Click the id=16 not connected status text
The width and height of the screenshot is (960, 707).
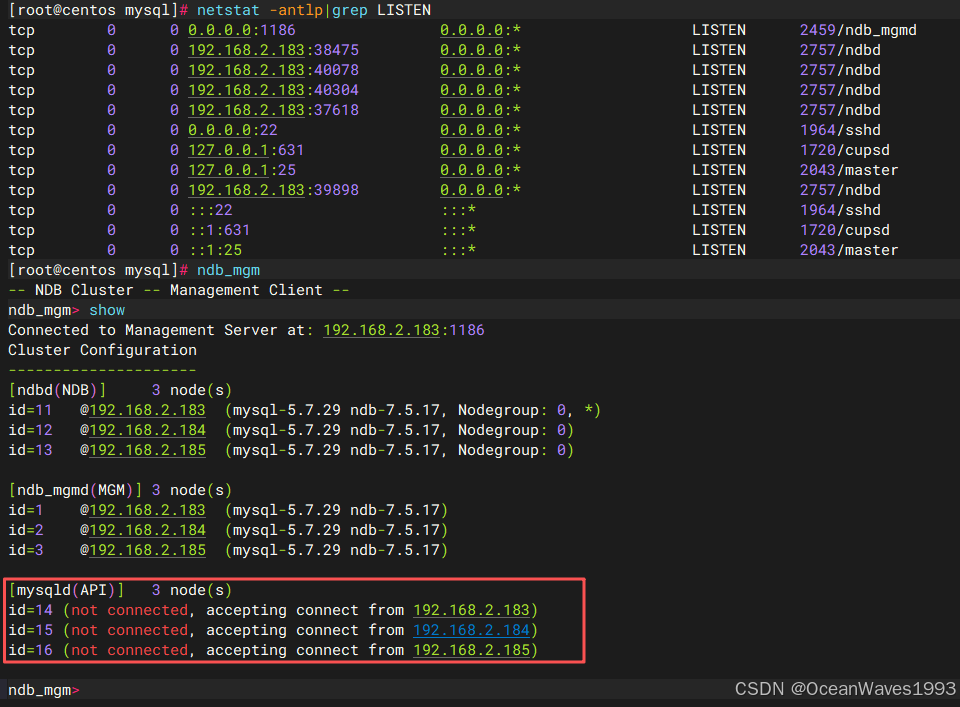[x=130, y=650]
